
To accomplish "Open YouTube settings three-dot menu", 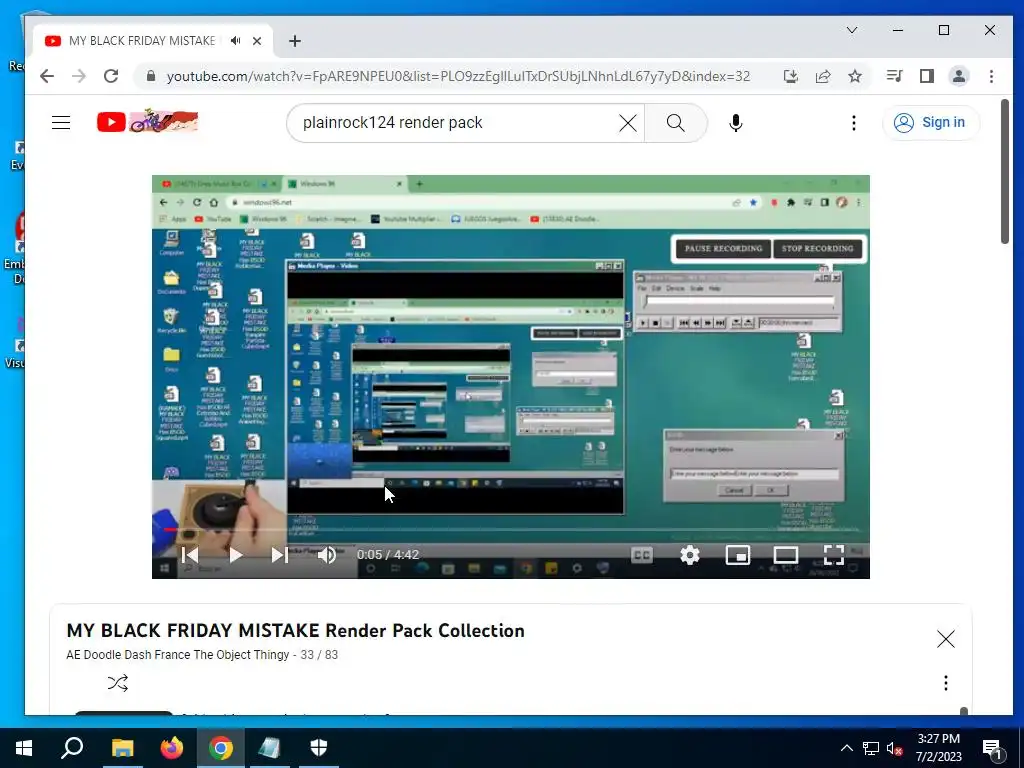I will (x=854, y=123).
